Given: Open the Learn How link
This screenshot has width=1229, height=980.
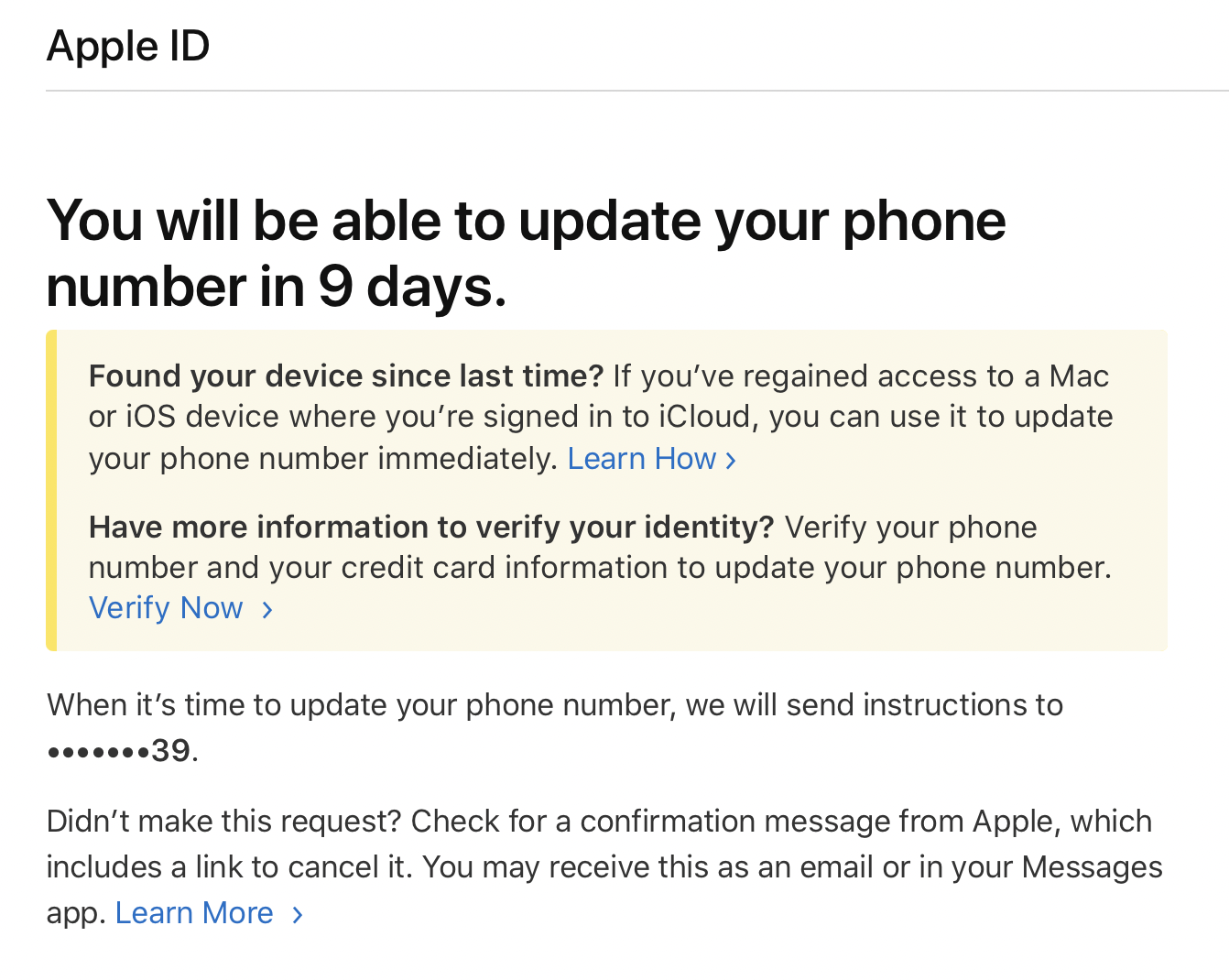Looking at the screenshot, I should pyautogui.click(x=643, y=458).
